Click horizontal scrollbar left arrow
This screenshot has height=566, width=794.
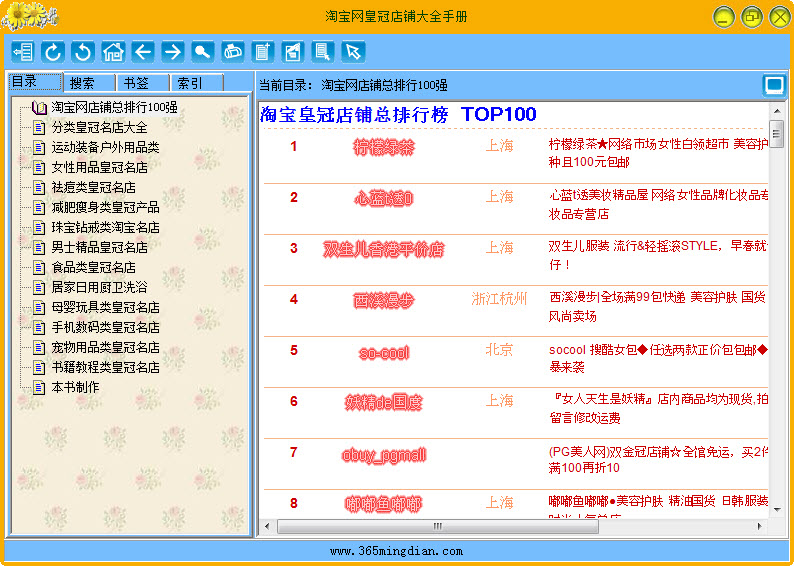(x=267, y=527)
